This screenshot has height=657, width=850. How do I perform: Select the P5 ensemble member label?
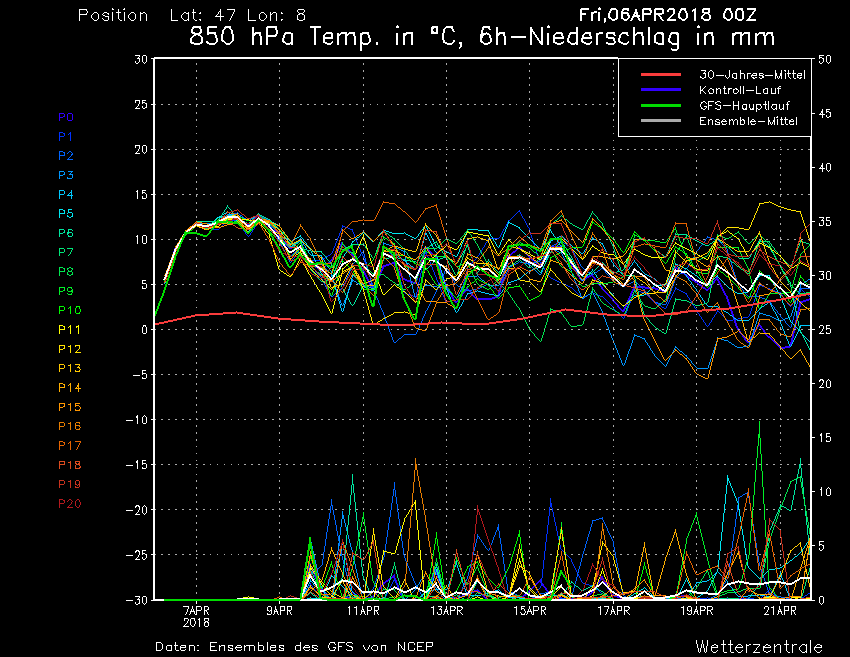point(66,214)
